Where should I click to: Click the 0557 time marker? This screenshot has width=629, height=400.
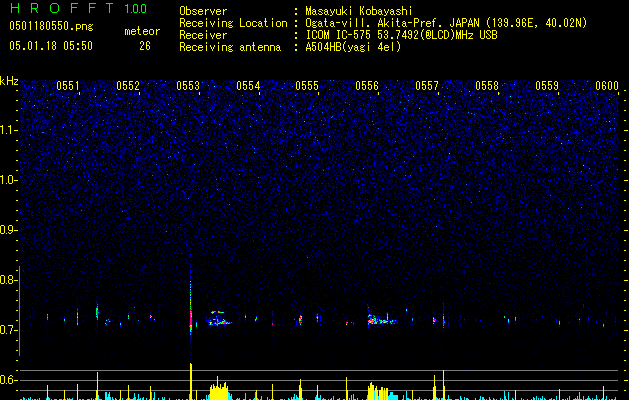tap(427, 86)
